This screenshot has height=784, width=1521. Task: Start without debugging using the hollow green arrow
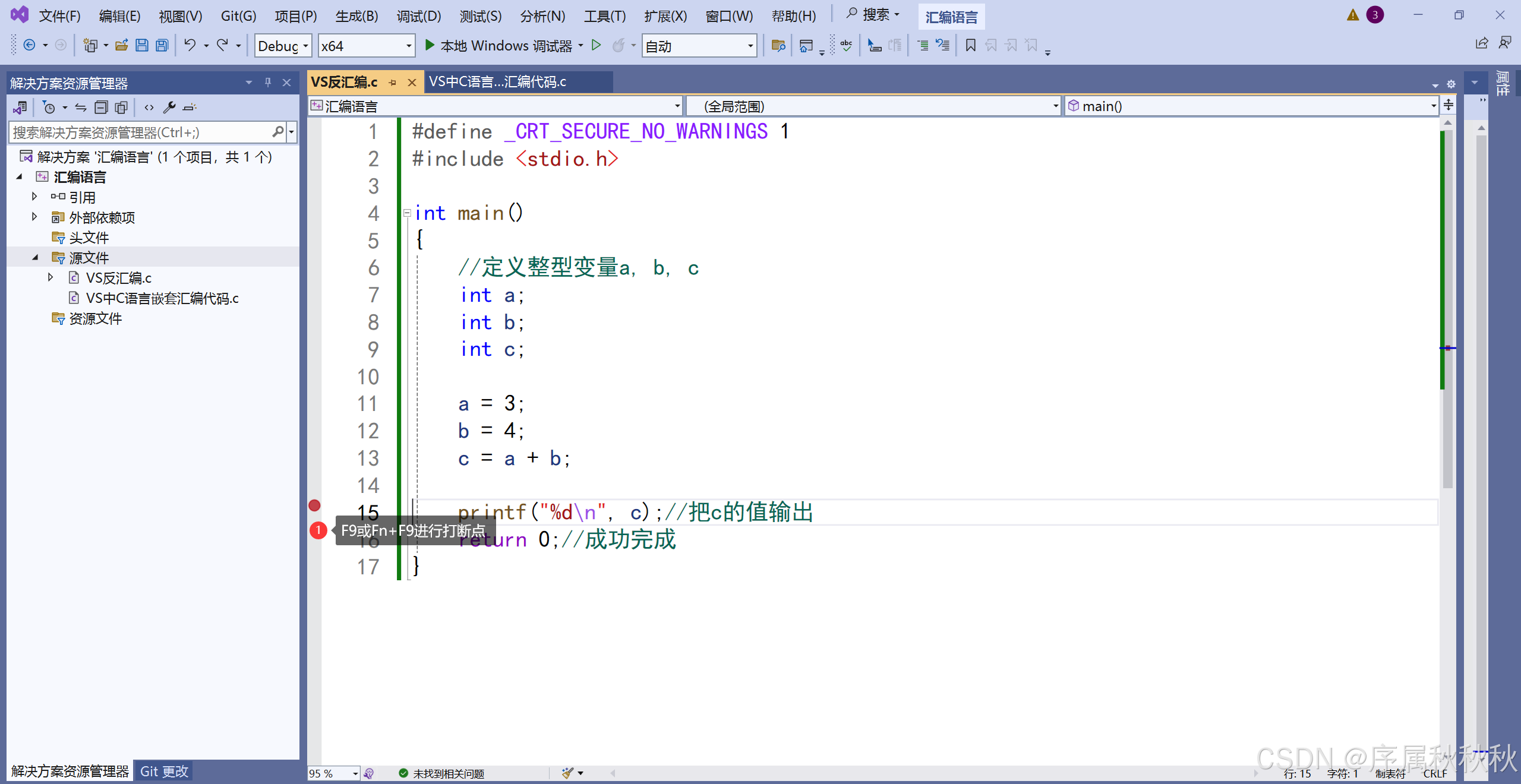597,45
